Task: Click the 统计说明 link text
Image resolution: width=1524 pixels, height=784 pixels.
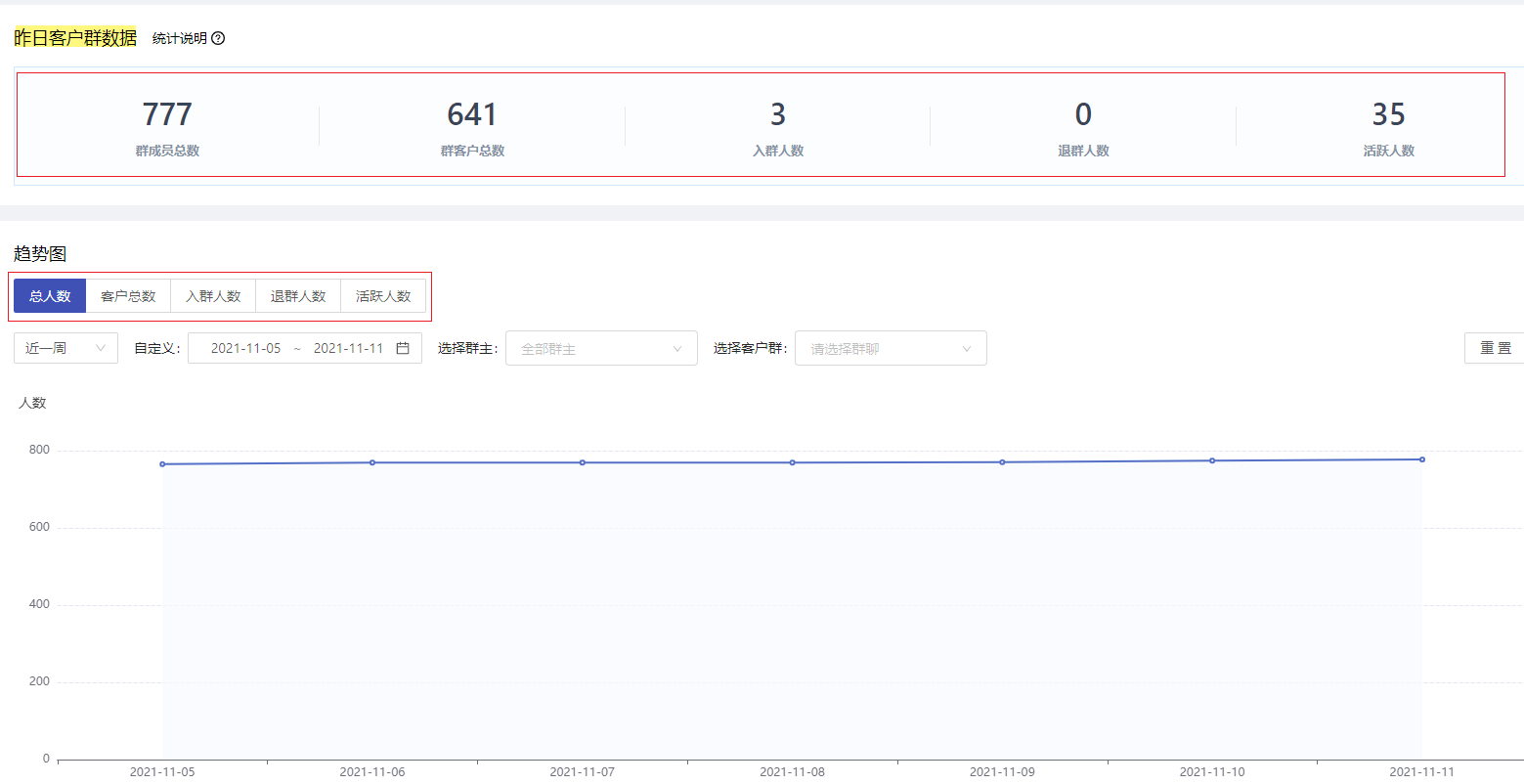Action: [x=180, y=38]
